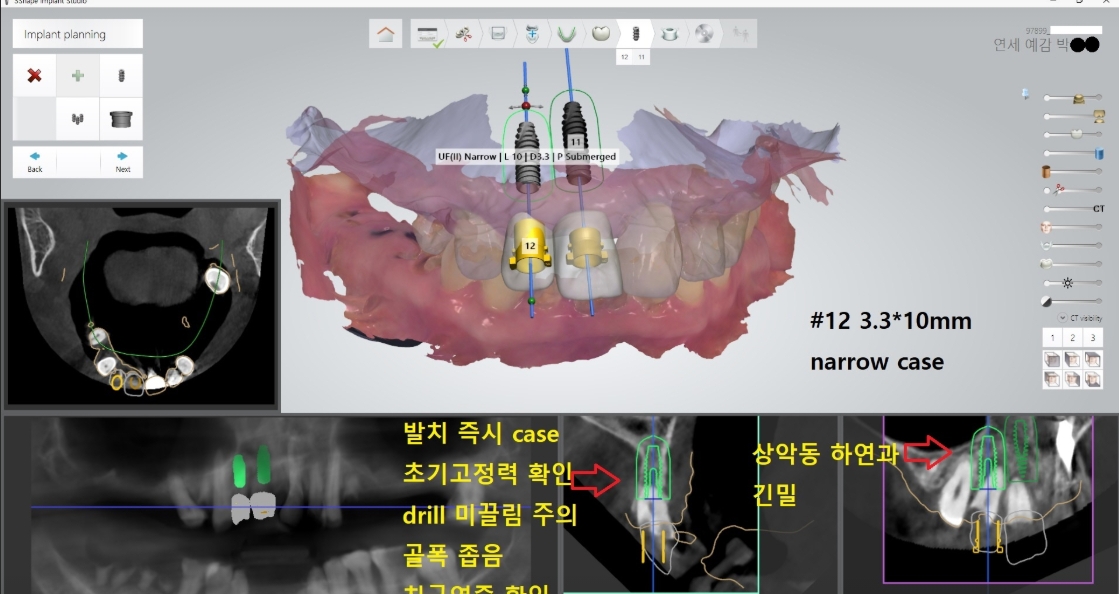The image size is (1119, 594).
Task: Add a new implant with plus icon
Action: click(78, 76)
